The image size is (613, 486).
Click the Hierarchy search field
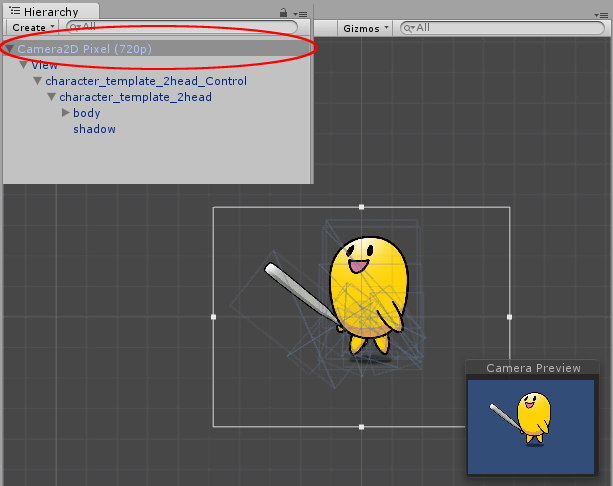[182, 27]
